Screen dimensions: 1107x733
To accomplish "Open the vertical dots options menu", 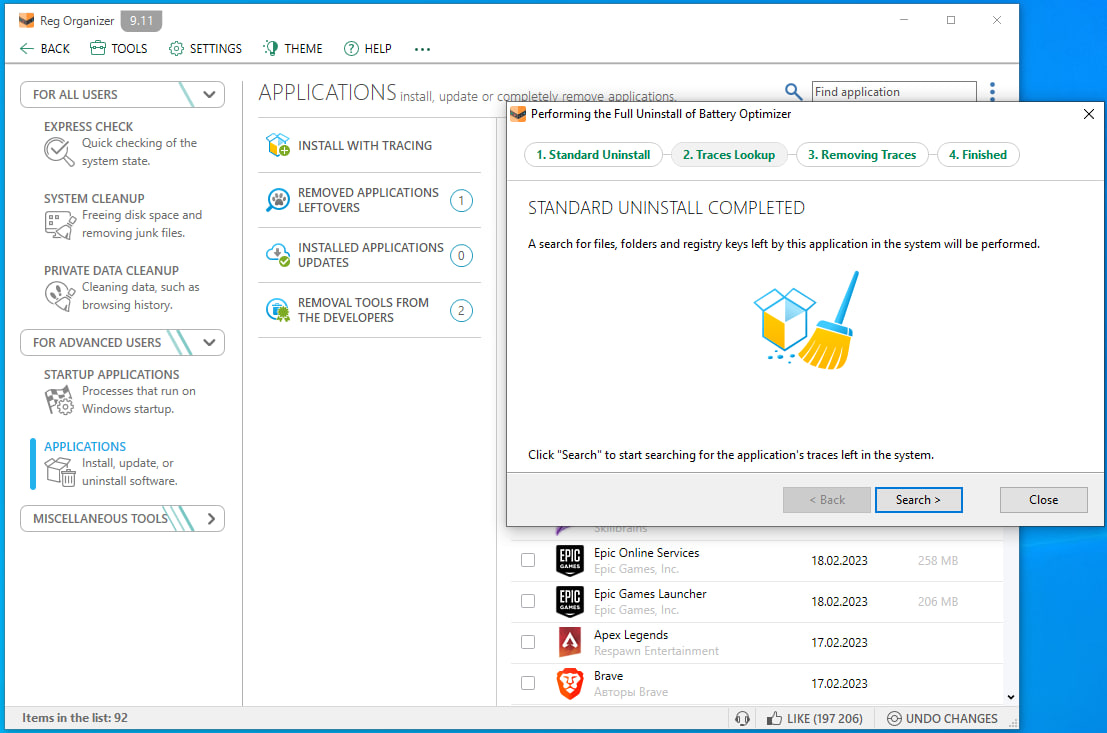I will [x=992, y=92].
